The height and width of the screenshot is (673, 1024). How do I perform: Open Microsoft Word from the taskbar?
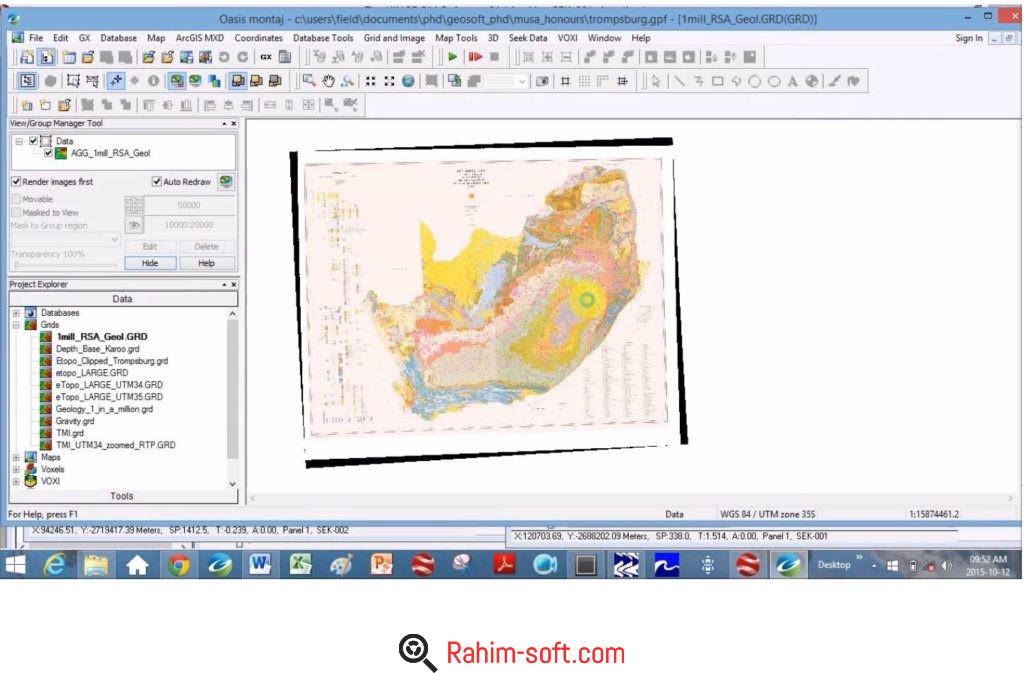point(259,565)
